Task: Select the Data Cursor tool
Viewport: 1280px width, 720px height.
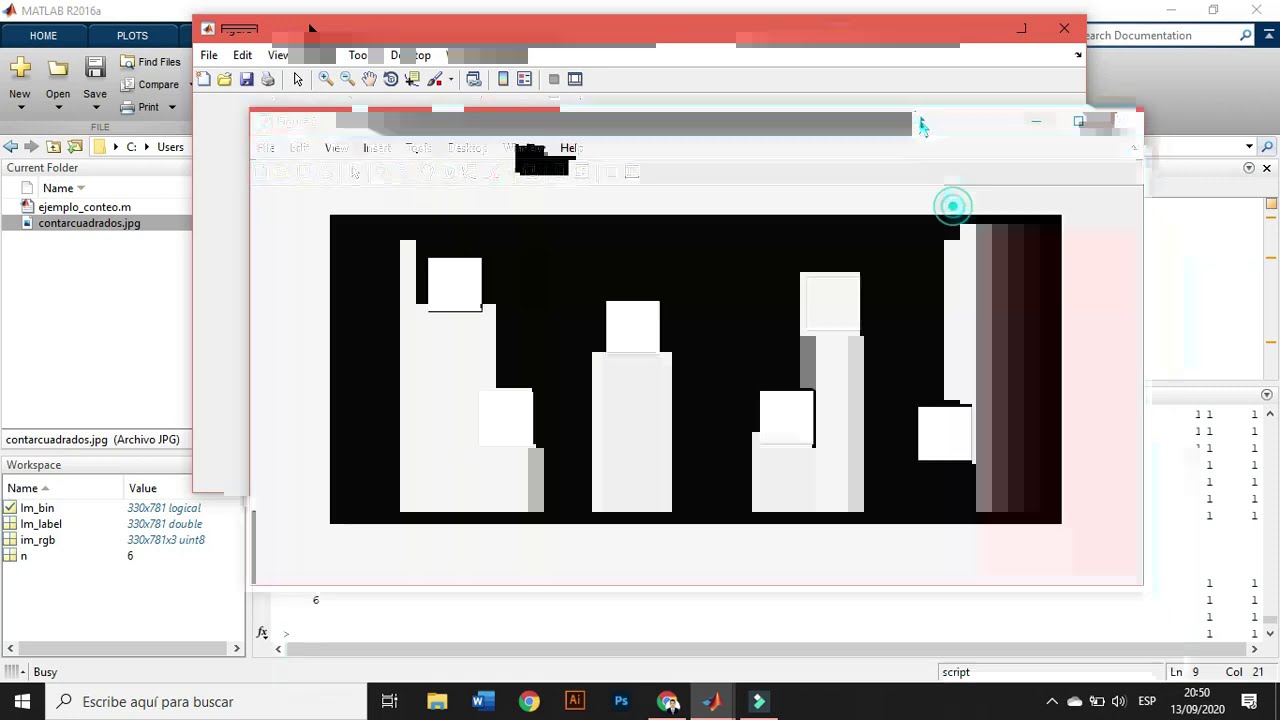Action: click(412, 79)
